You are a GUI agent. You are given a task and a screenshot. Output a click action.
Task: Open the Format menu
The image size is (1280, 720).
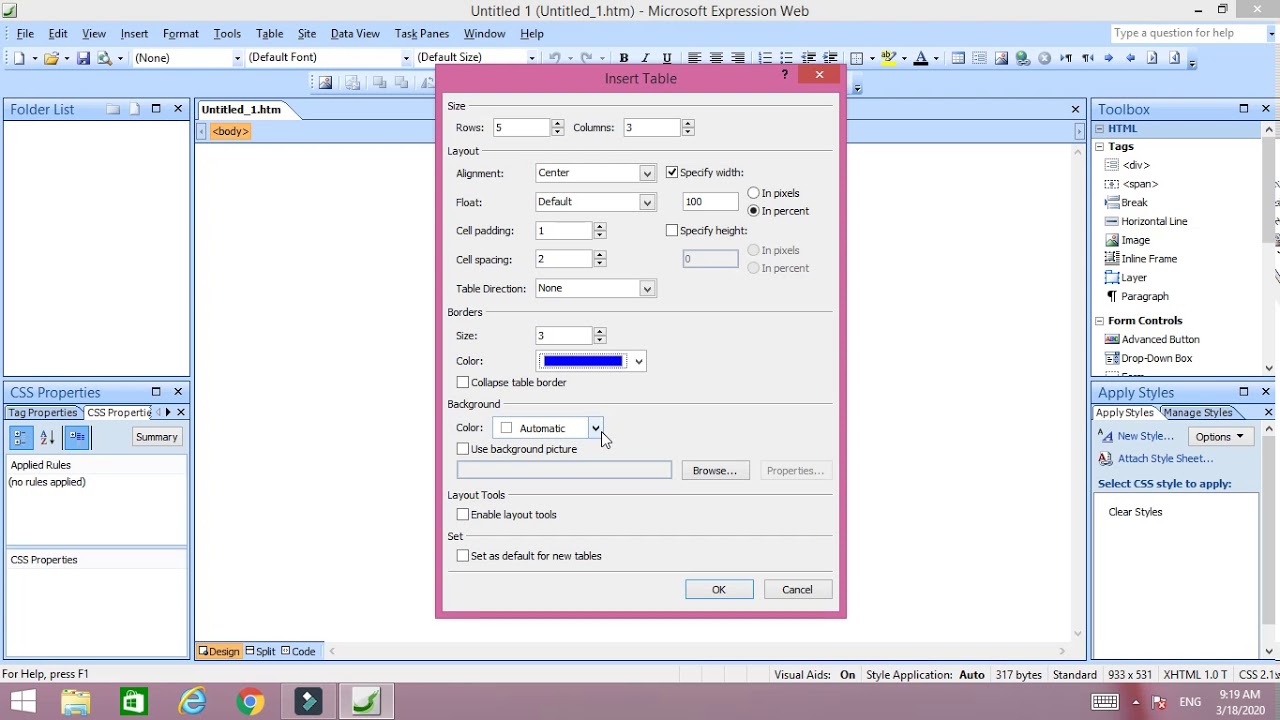(181, 34)
